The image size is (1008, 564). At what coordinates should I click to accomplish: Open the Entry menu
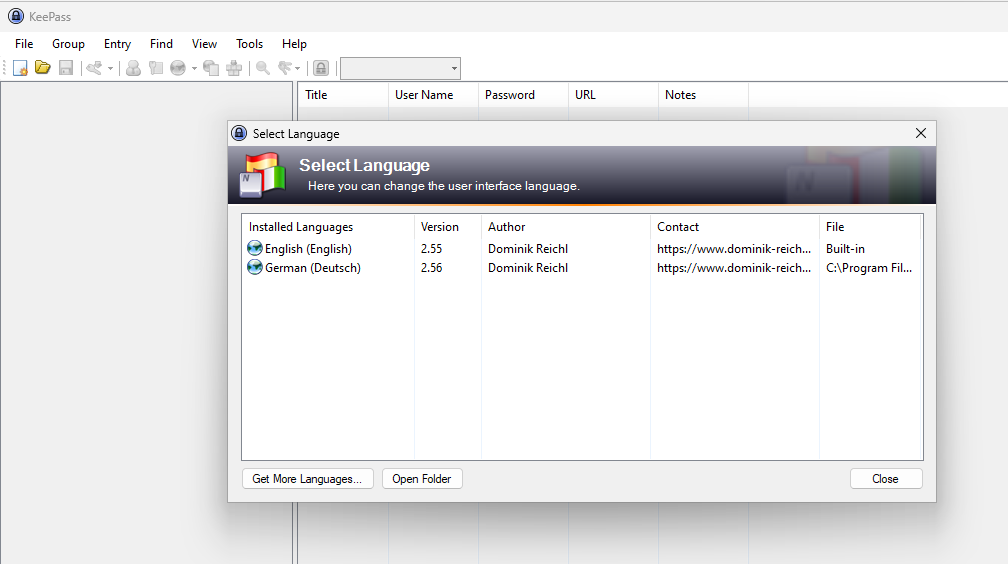[x=117, y=44]
